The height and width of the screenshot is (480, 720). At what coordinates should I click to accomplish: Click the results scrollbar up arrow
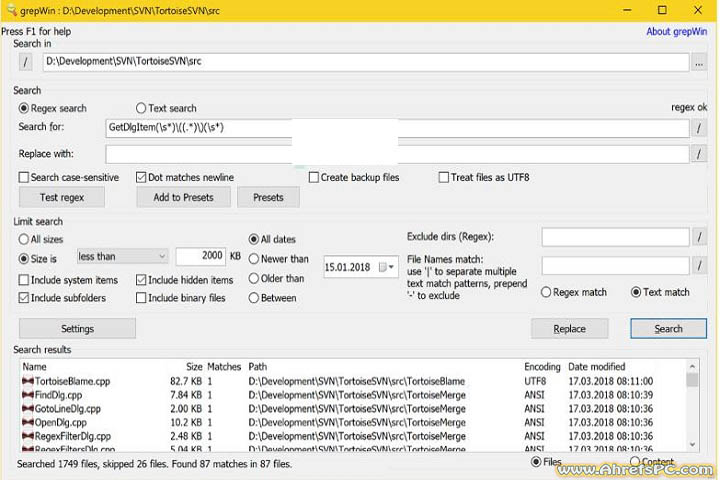coord(692,367)
